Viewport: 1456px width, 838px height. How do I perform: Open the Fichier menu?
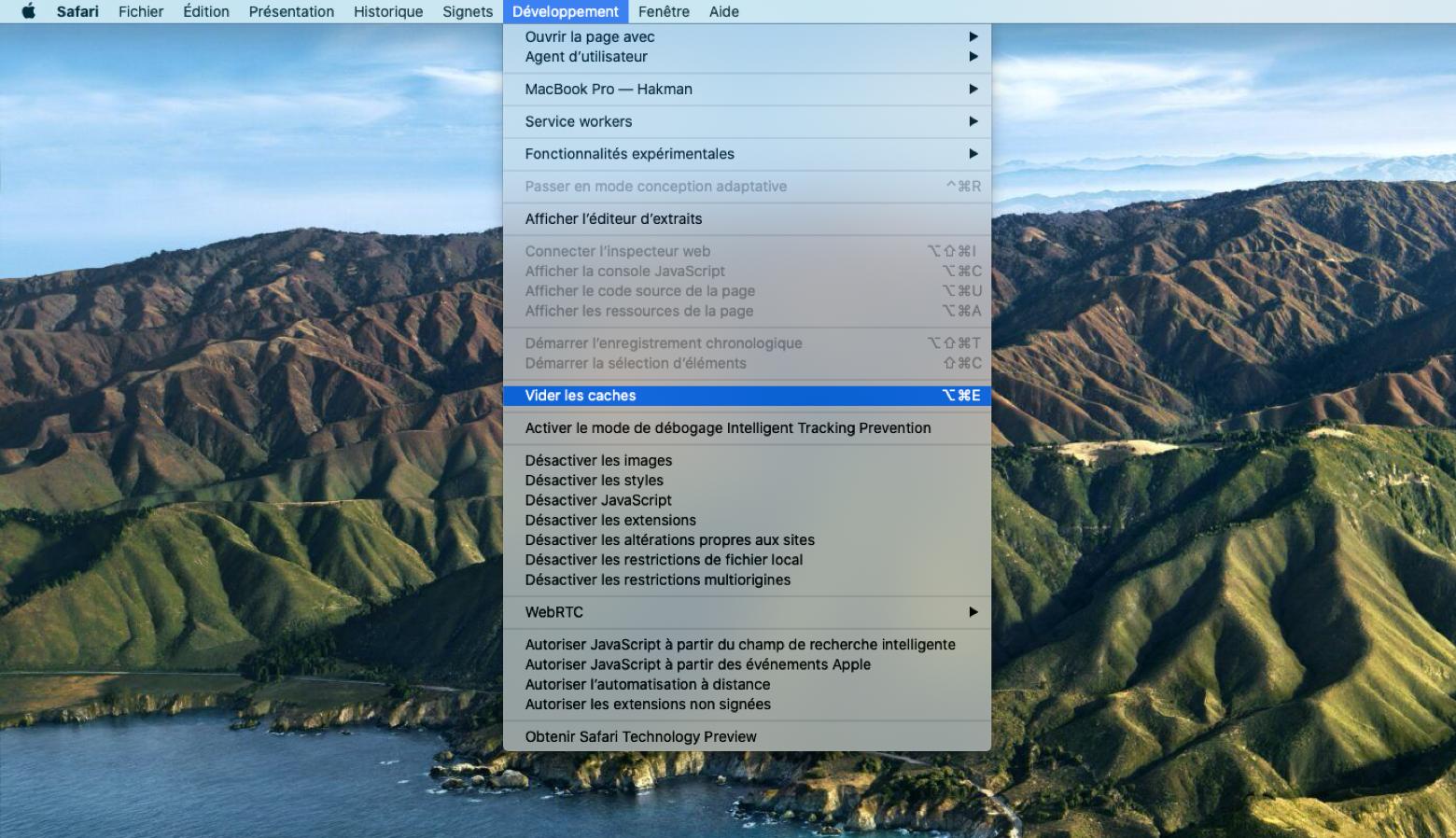[x=141, y=11]
